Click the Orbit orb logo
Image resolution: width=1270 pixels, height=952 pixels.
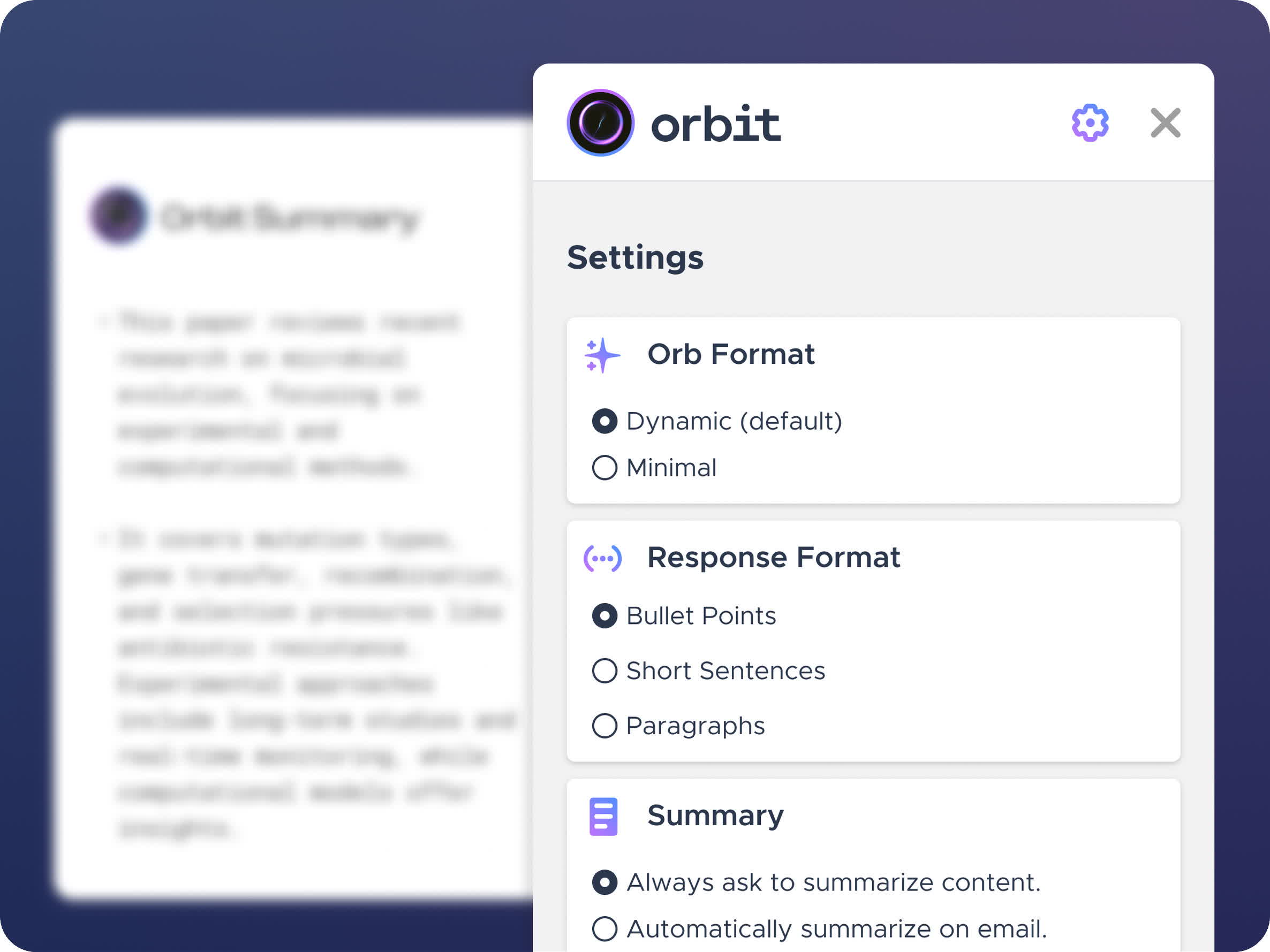tap(601, 123)
